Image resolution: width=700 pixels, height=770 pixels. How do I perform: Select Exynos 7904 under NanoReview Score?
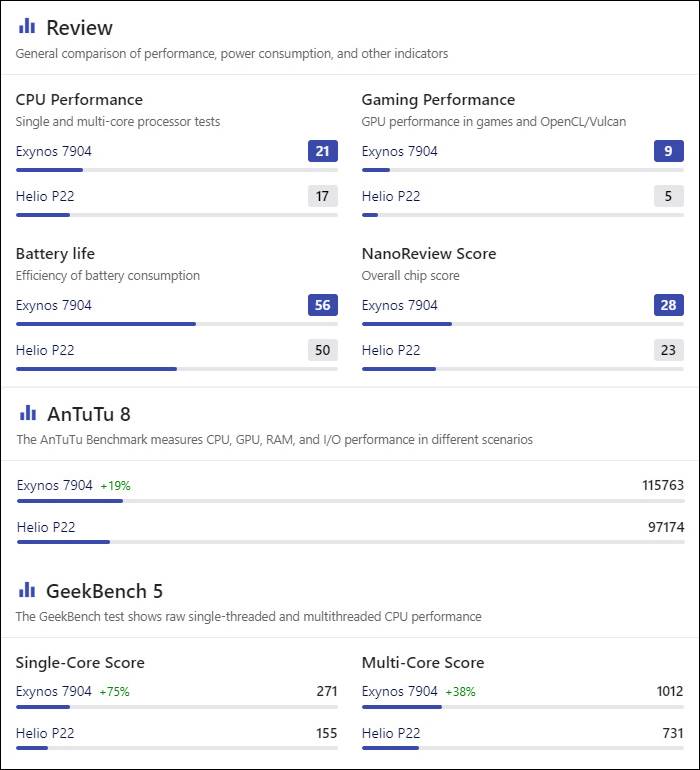(399, 305)
